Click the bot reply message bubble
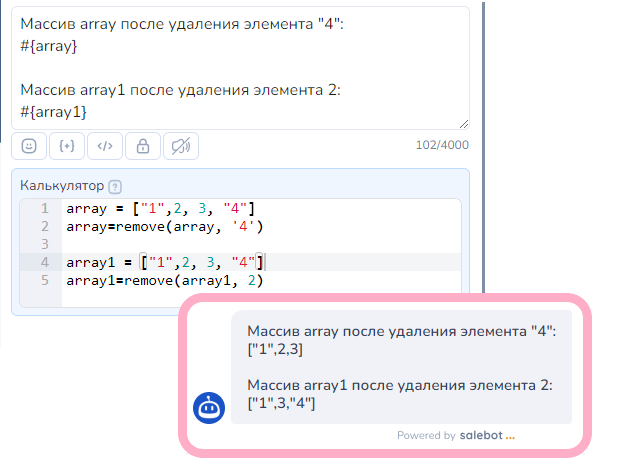The image size is (617, 468). 401,367
